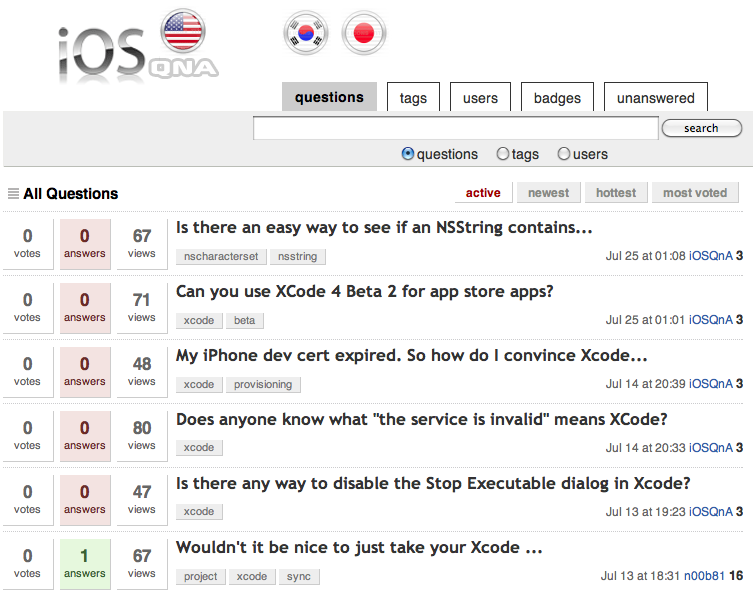Click into the search text field

455,128
